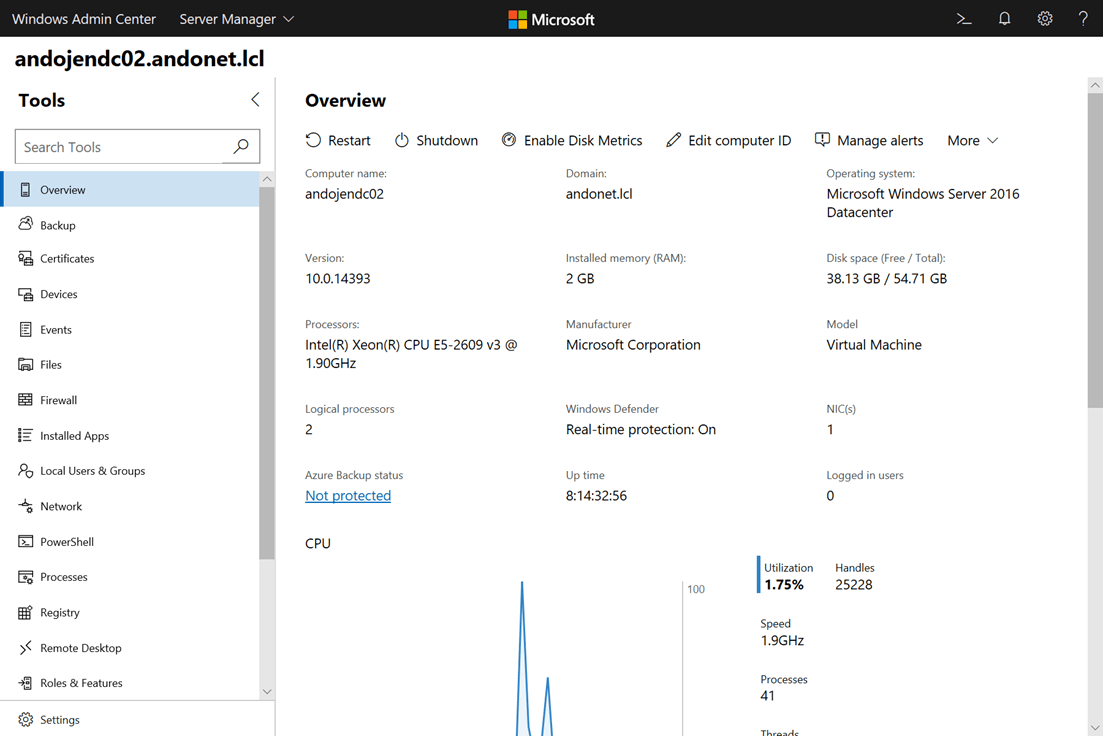Select the CPU Utilization 1.75% metric

[787, 576]
